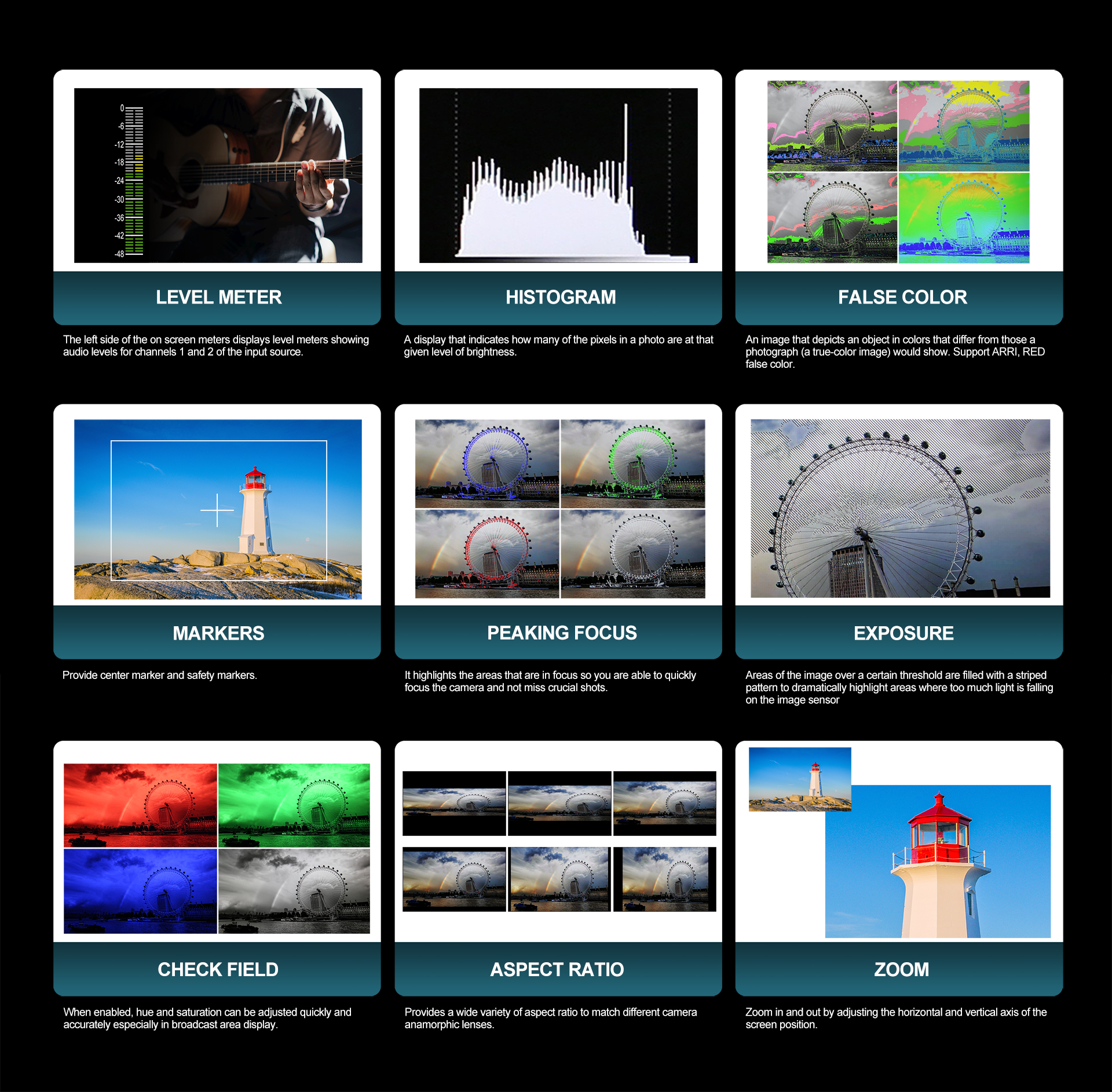
Task: Click the center crosshair marker on lighthouse
Action: coord(217,510)
